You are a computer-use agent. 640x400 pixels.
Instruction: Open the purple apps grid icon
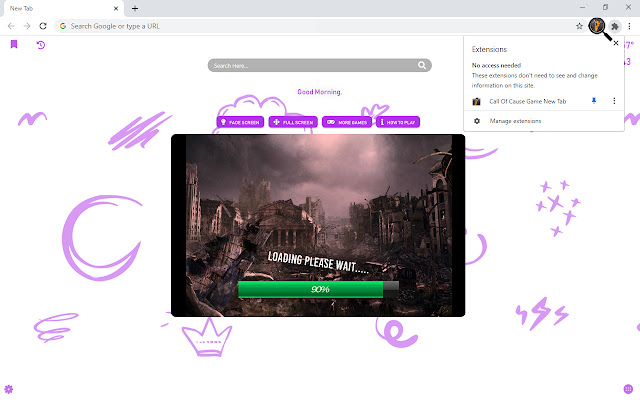click(628, 389)
